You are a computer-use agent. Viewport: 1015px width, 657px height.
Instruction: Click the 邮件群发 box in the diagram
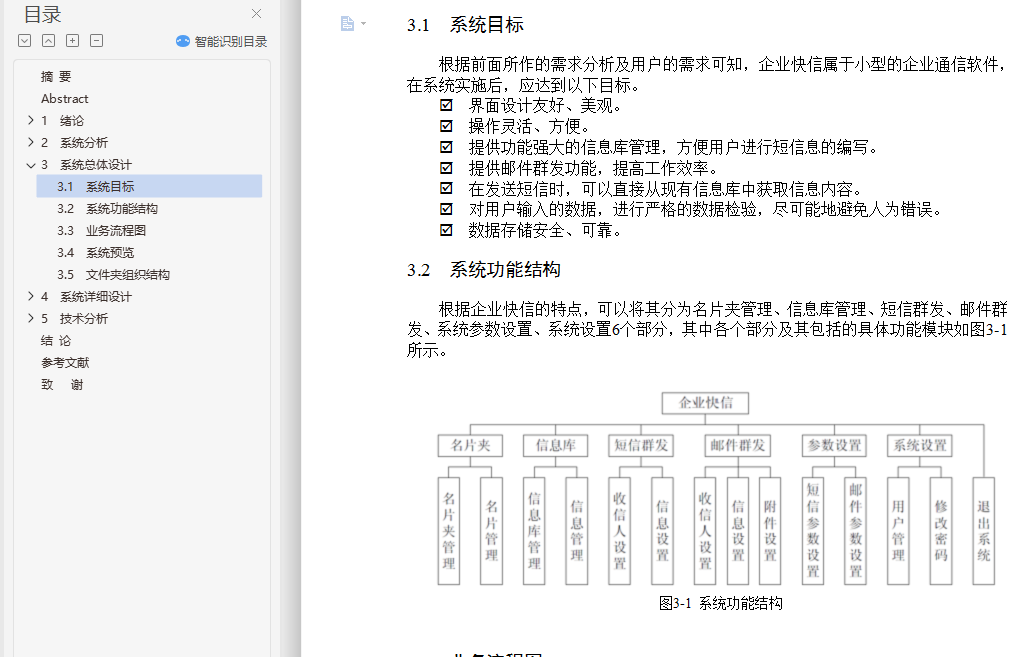(737, 445)
